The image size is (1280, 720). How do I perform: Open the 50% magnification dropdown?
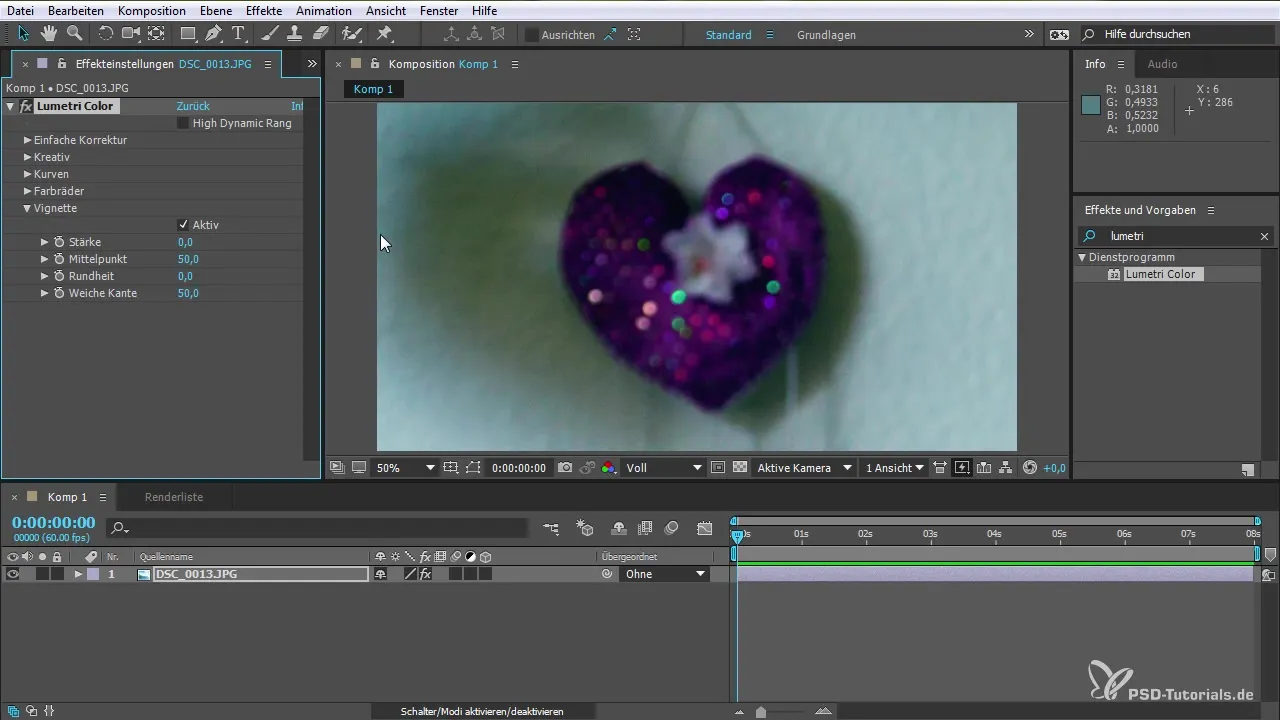tap(405, 468)
